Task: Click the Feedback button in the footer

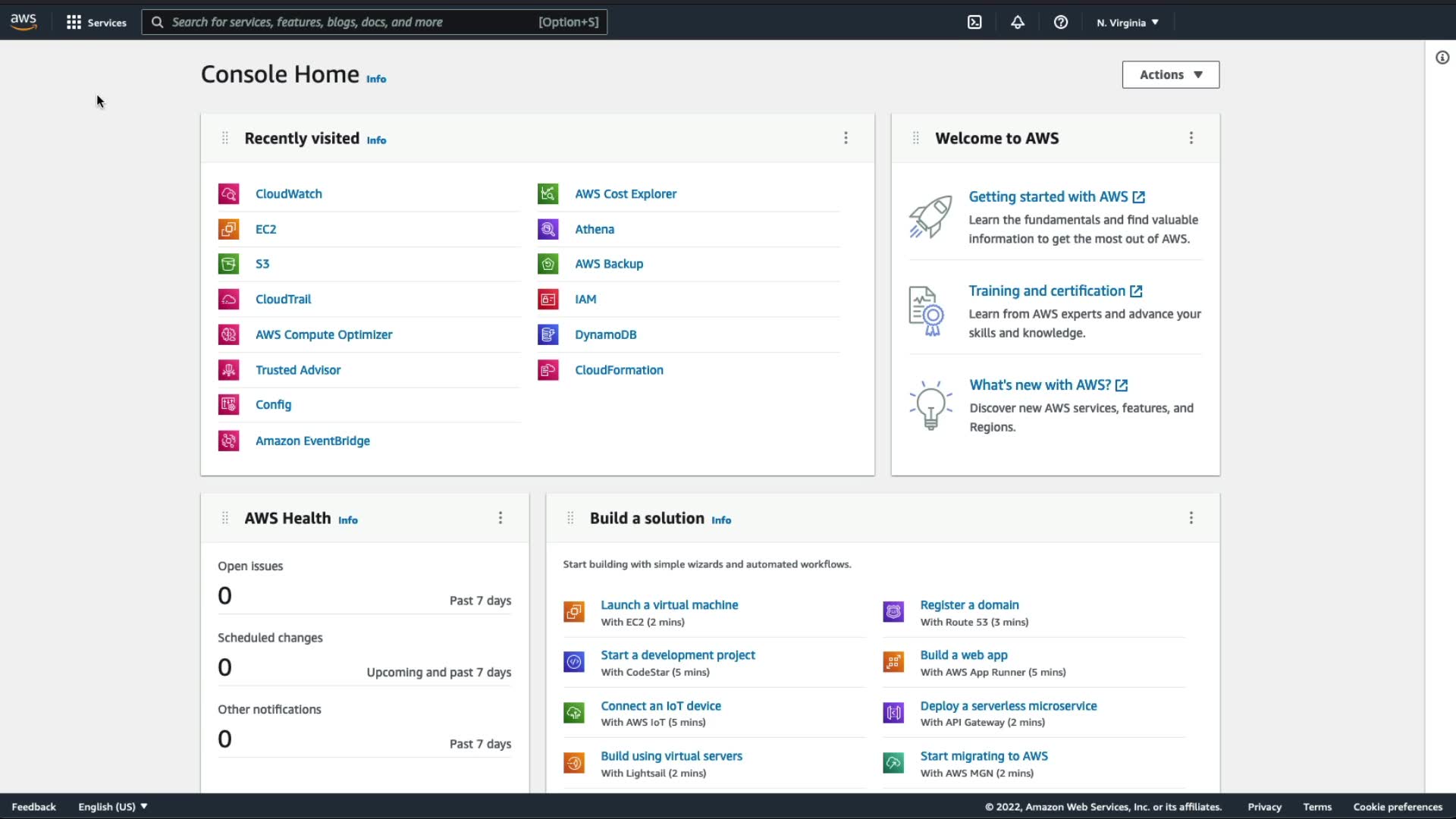Action: pyautogui.click(x=33, y=806)
